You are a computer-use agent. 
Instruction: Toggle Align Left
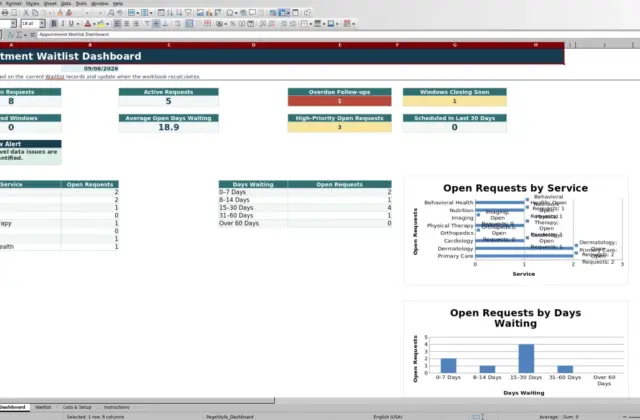point(117,24)
